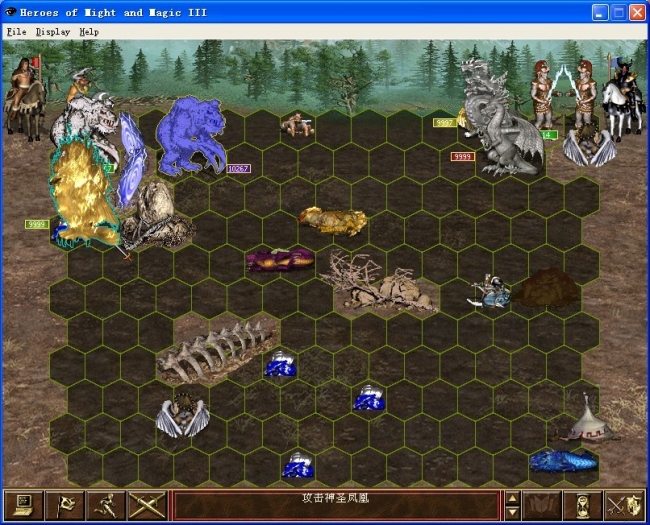The width and height of the screenshot is (650, 525).
Task: Toggle Auto-Combat crossed swords button
Action: point(147,506)
